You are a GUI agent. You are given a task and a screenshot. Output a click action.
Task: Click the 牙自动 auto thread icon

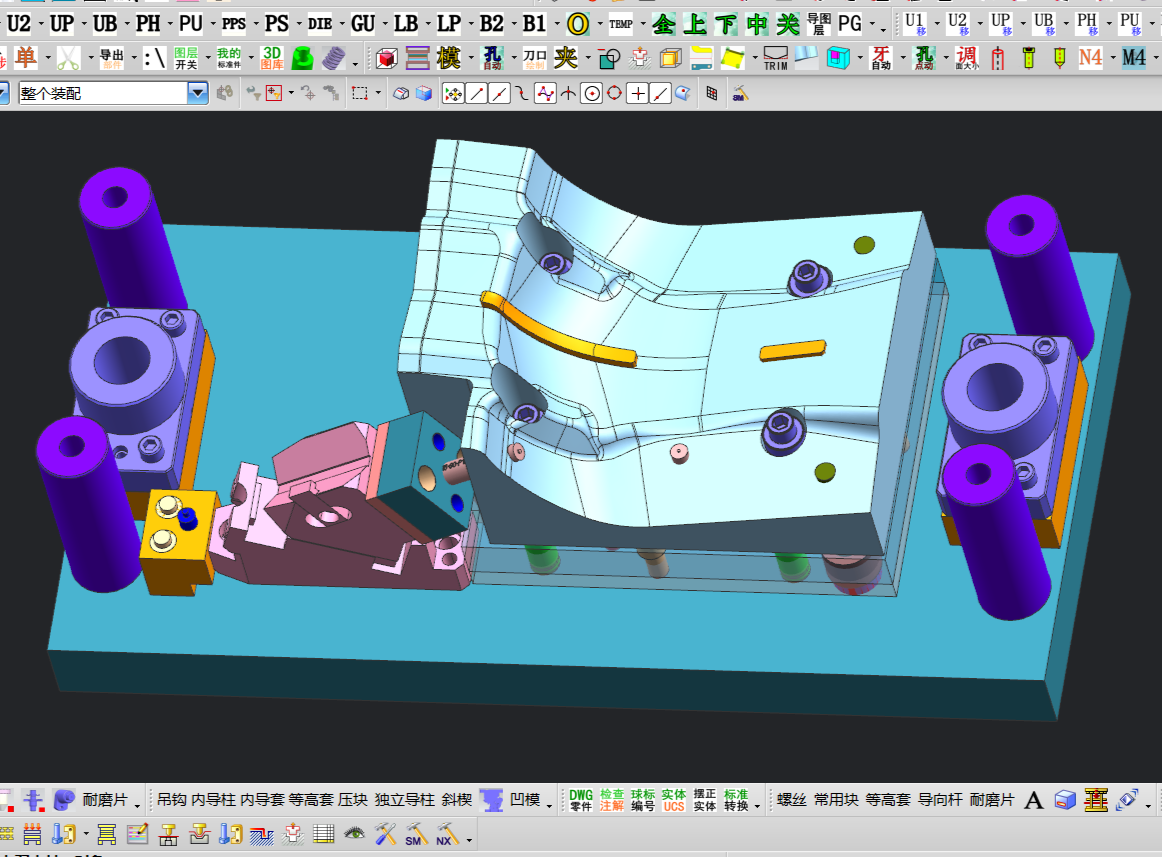tap(881, 57)
